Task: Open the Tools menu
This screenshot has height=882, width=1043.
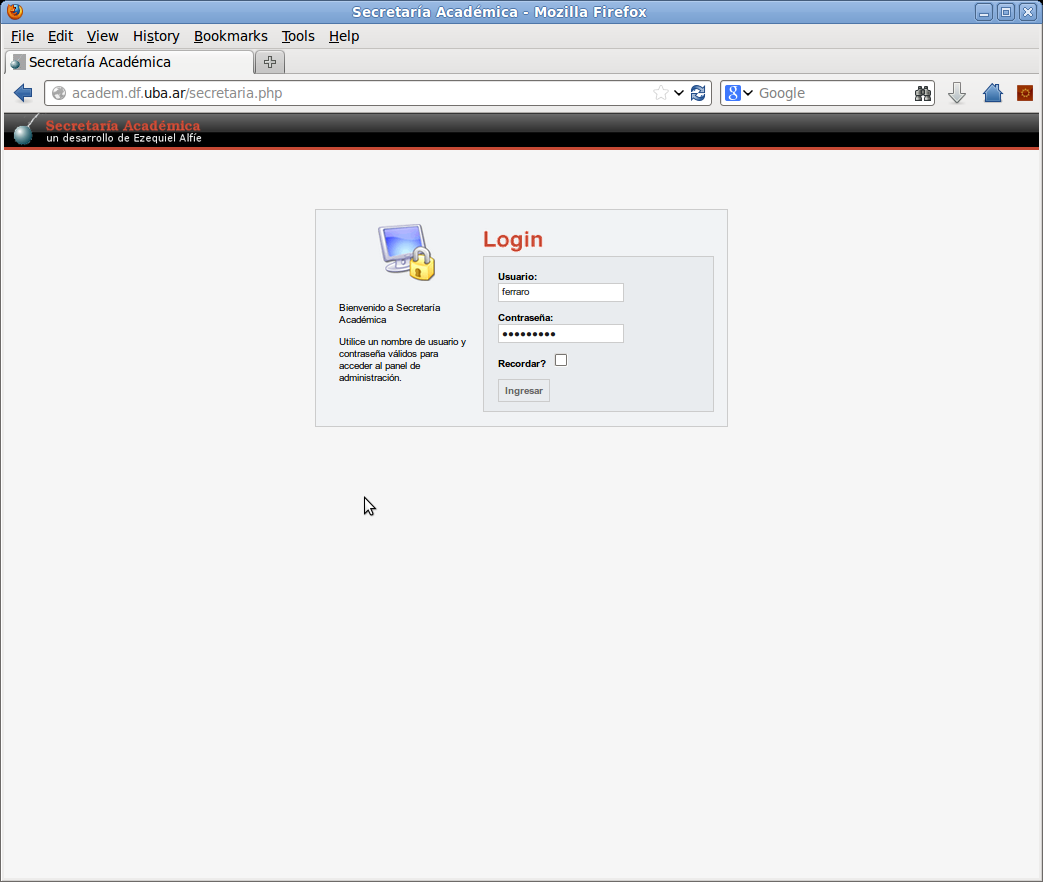Action: tap(298, 36)
